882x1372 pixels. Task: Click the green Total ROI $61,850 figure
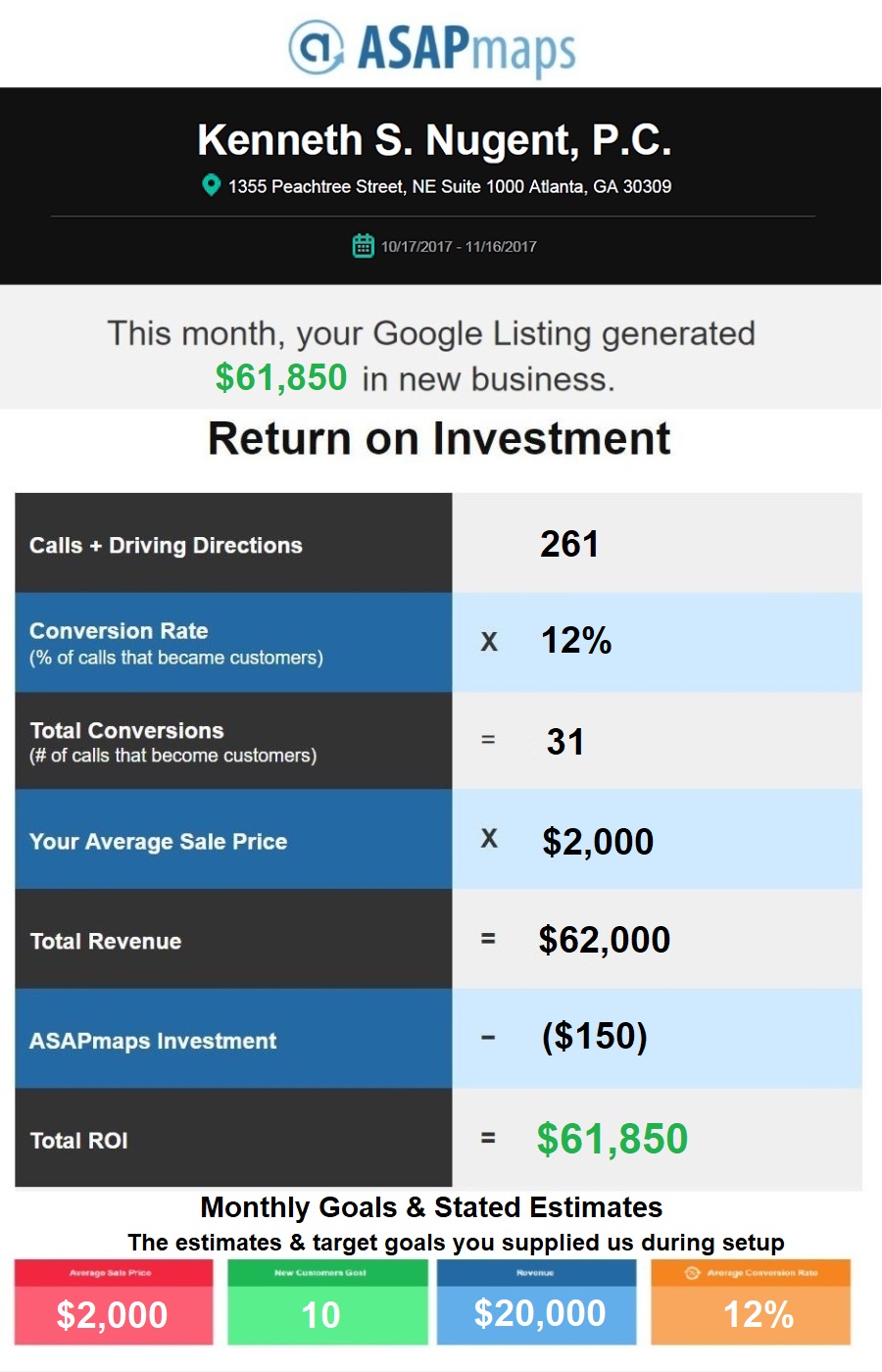(x=612, y=1139)
